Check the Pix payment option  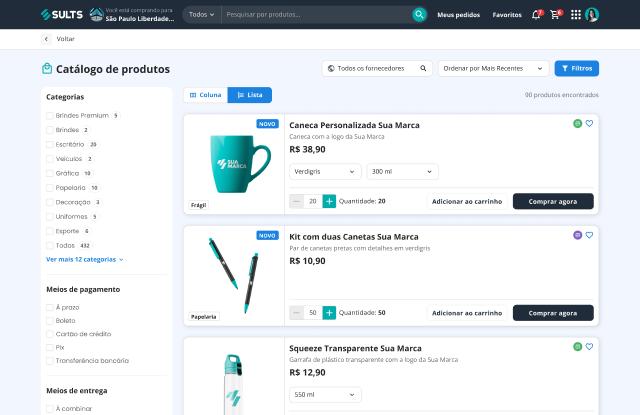(50, 347)
